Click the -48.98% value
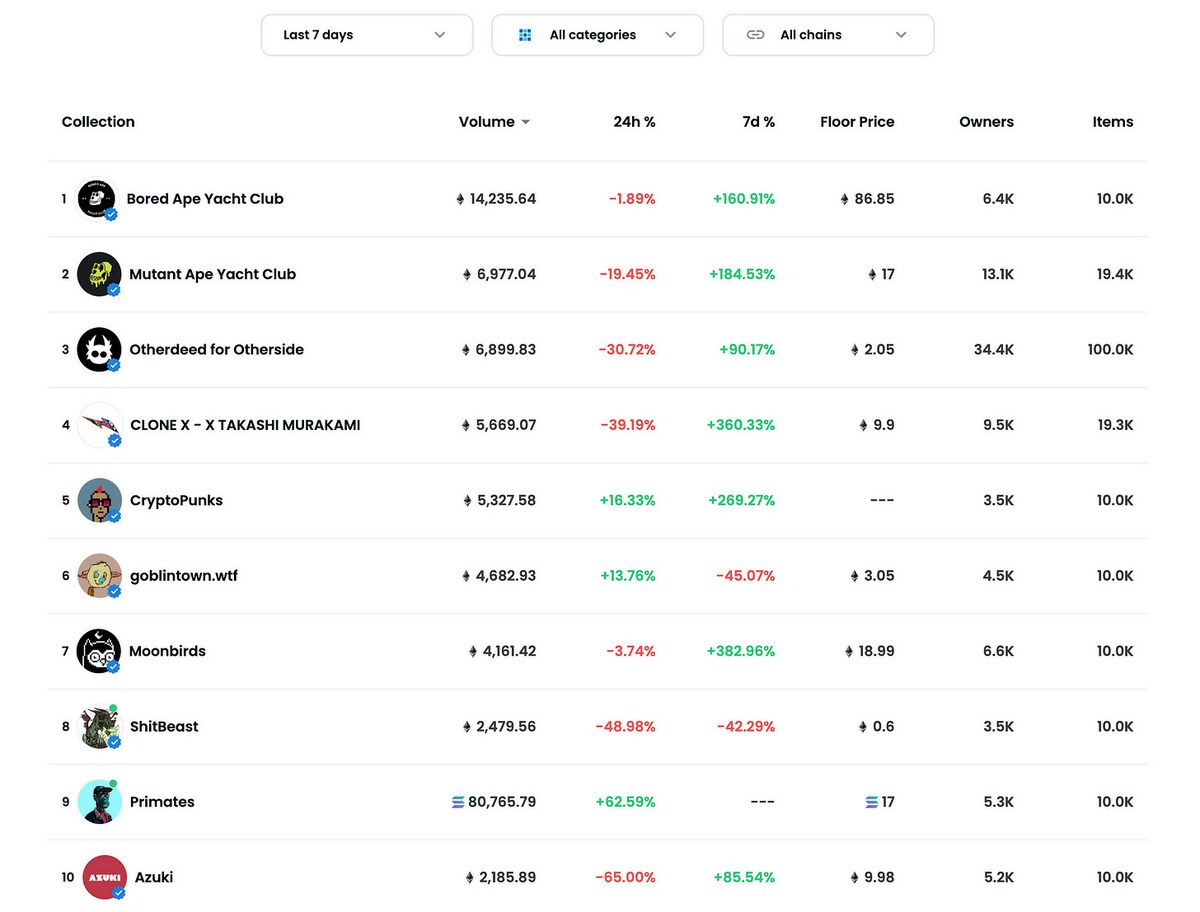 [625, 727]
